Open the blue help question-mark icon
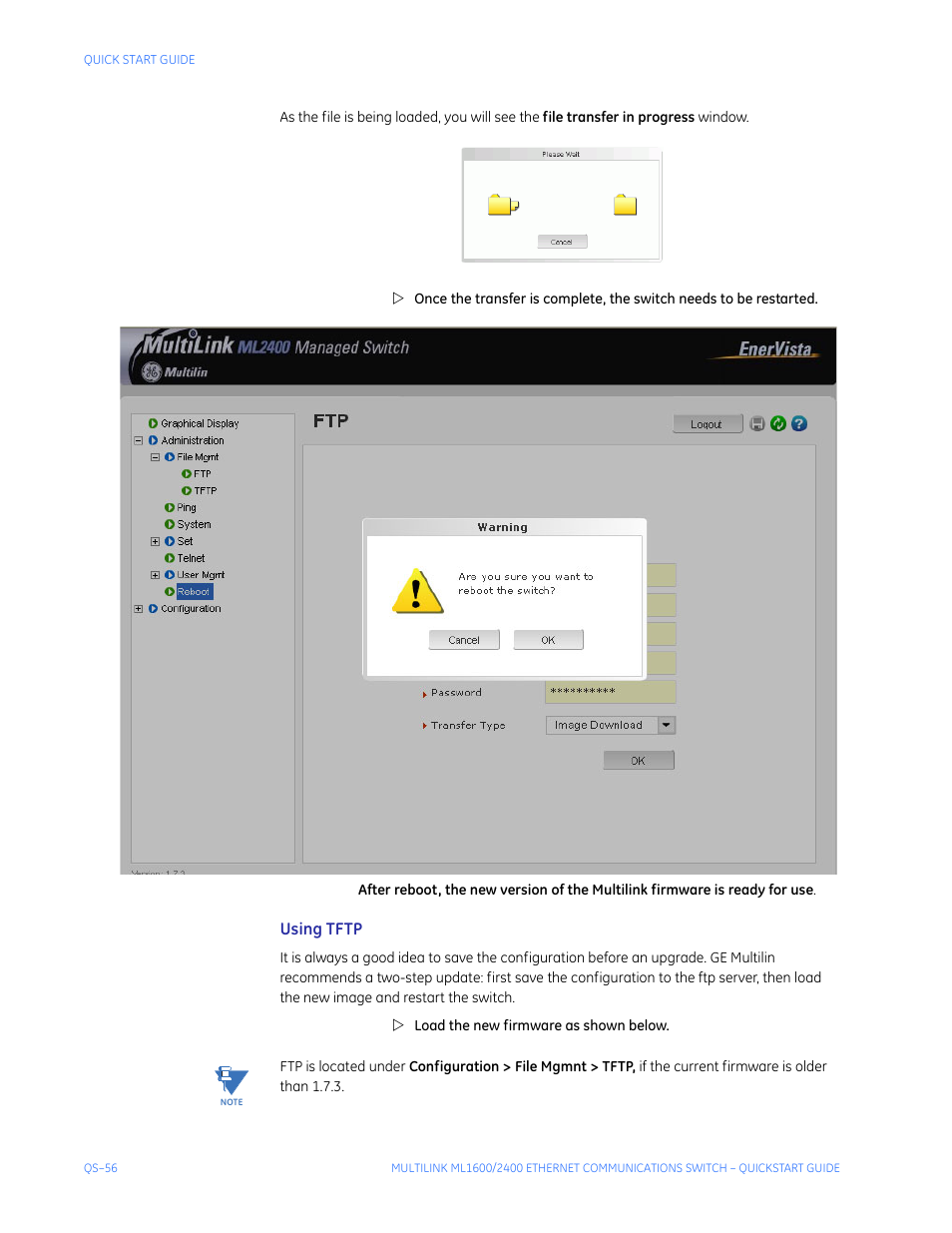This screenshot has width=952, height=1233. pyautogui.click(x=799, y=423)
